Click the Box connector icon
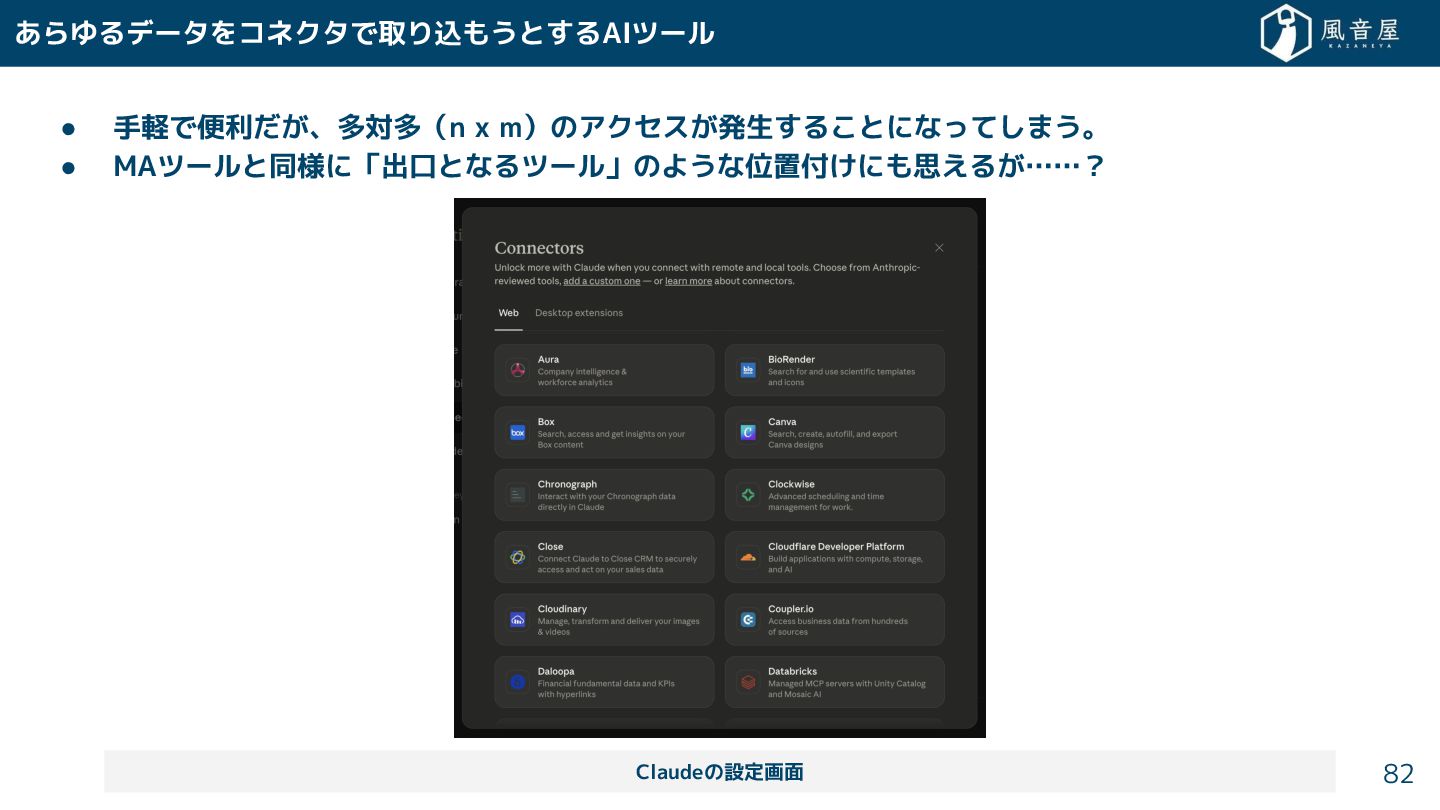The width and height of the screenshot is (1440, 810). pos(517,433)
